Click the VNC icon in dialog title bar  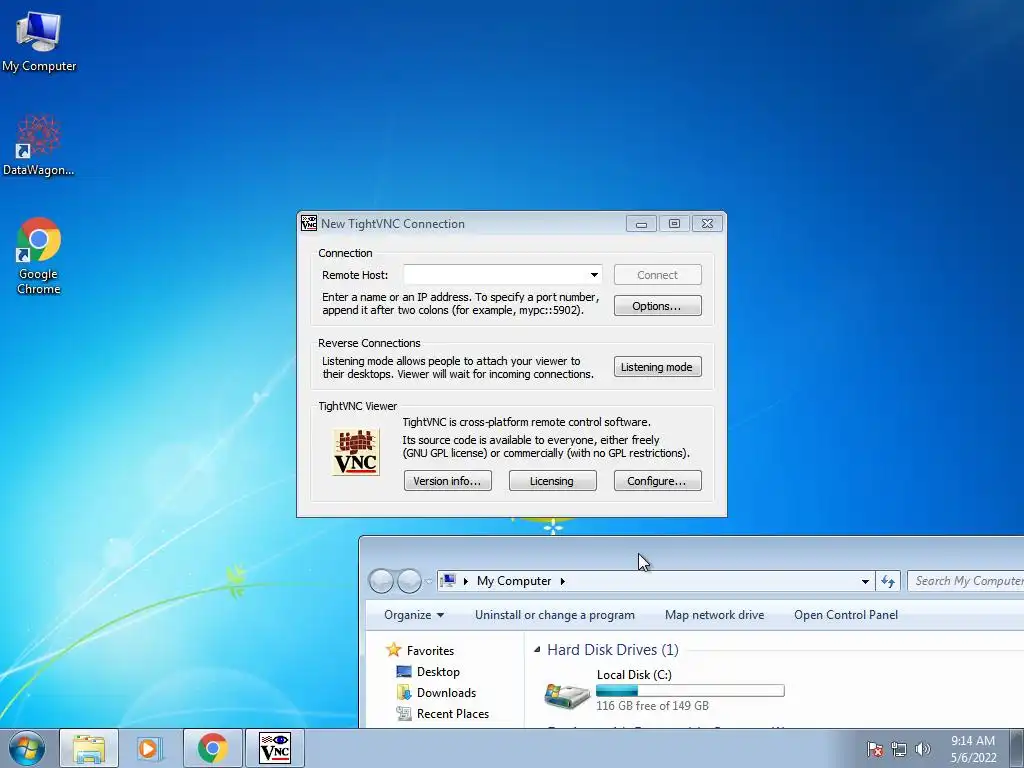pyautogui.click(x=309, y=223)
